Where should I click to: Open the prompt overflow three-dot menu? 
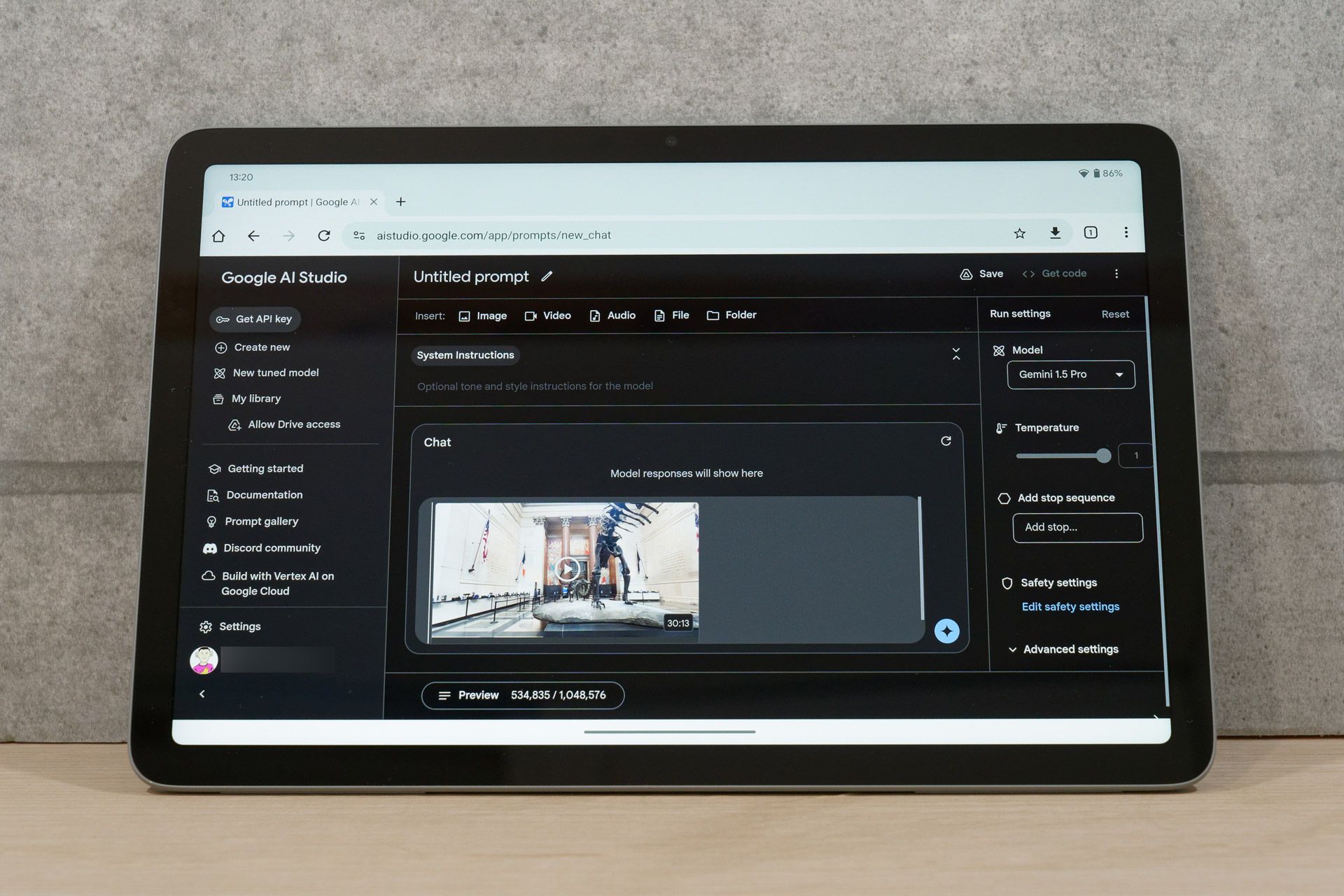pos(1116,274)
